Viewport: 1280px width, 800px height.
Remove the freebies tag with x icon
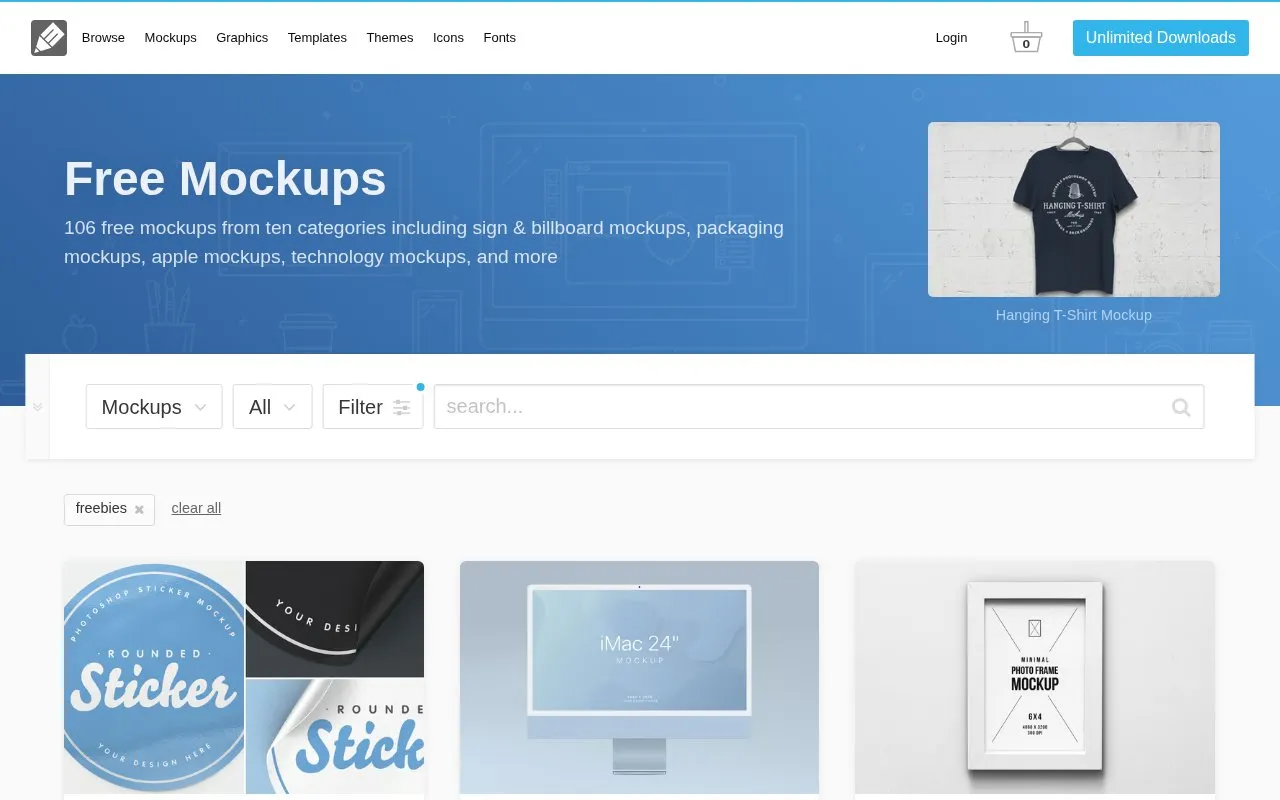point(139,510)
